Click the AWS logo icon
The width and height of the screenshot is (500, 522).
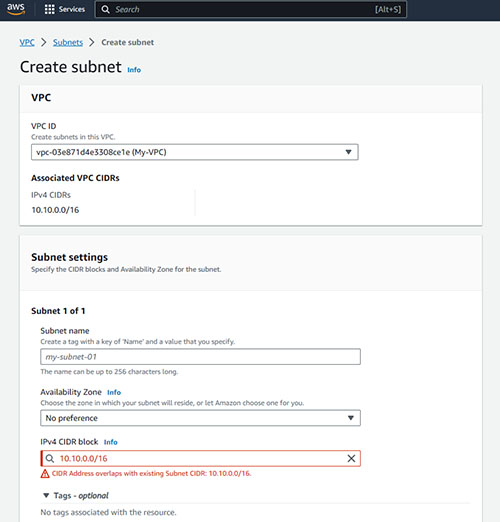point(16,9)
